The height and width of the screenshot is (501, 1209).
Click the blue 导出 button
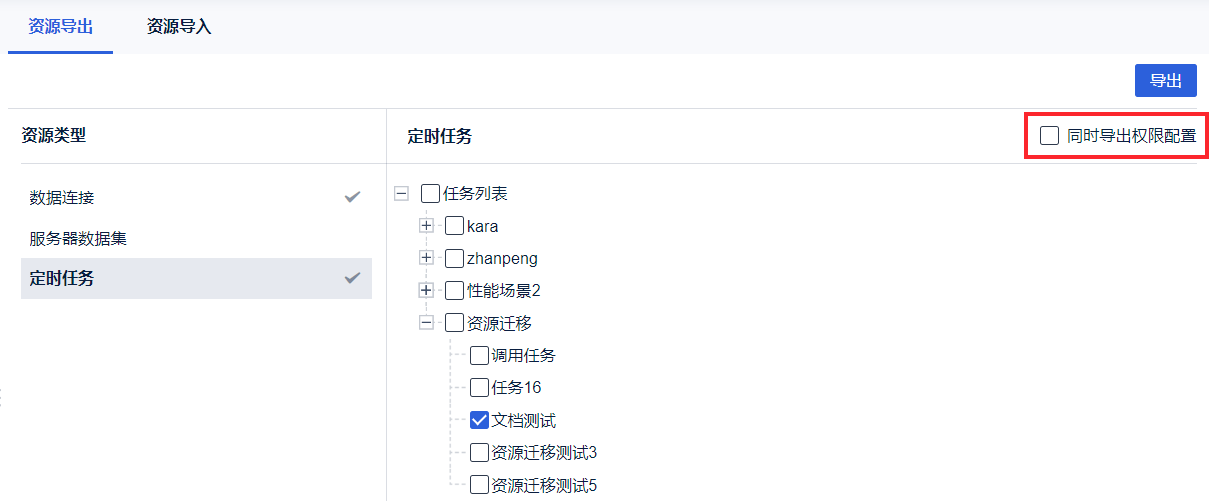1165,81
